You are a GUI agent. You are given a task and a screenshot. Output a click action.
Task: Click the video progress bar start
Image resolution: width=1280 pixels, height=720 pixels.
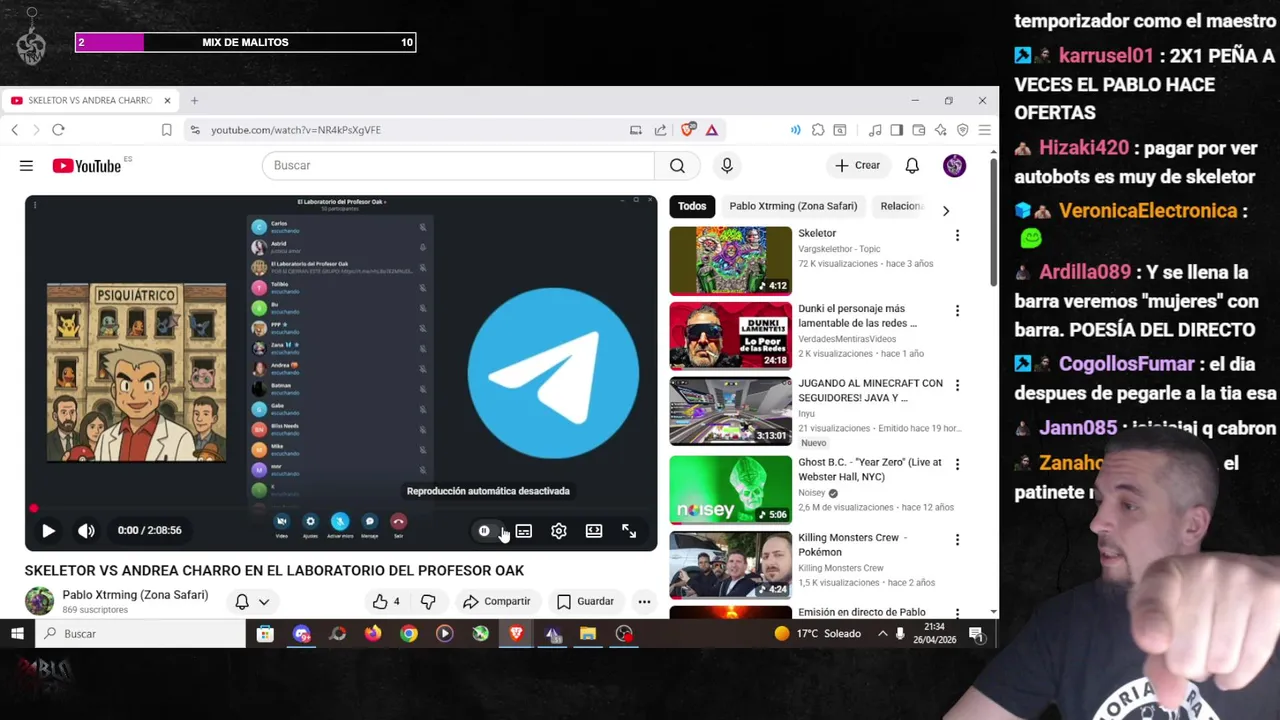click(33, 509)
